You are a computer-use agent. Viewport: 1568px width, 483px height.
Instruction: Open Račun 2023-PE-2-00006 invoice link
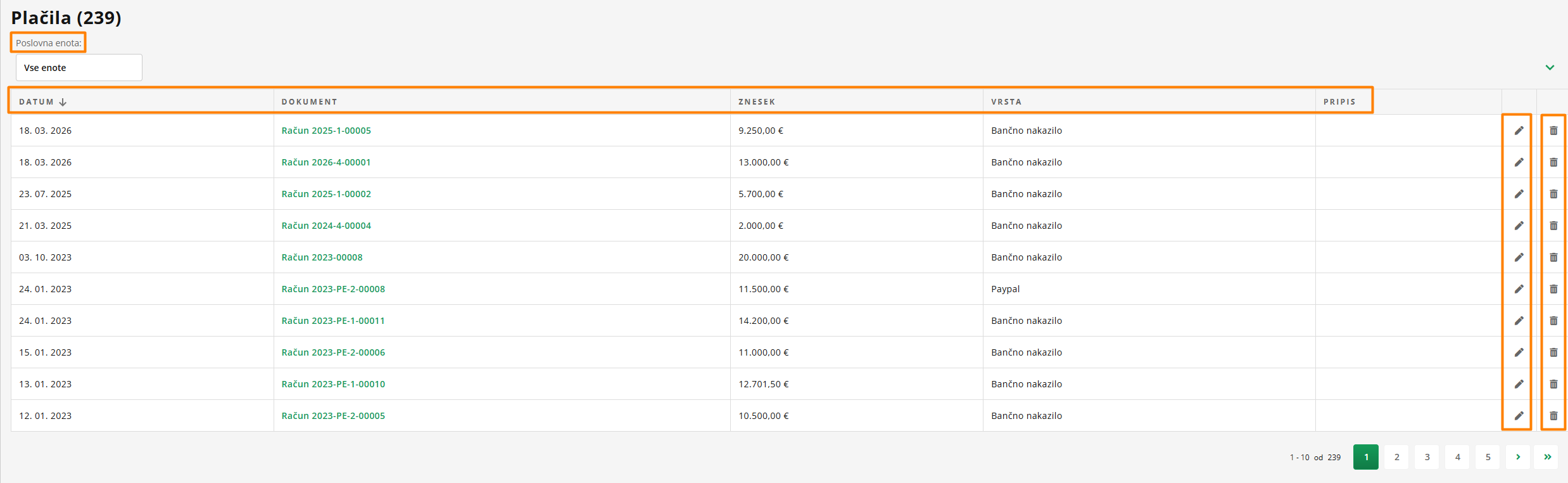pyautogui.click(x=333, y=352)
